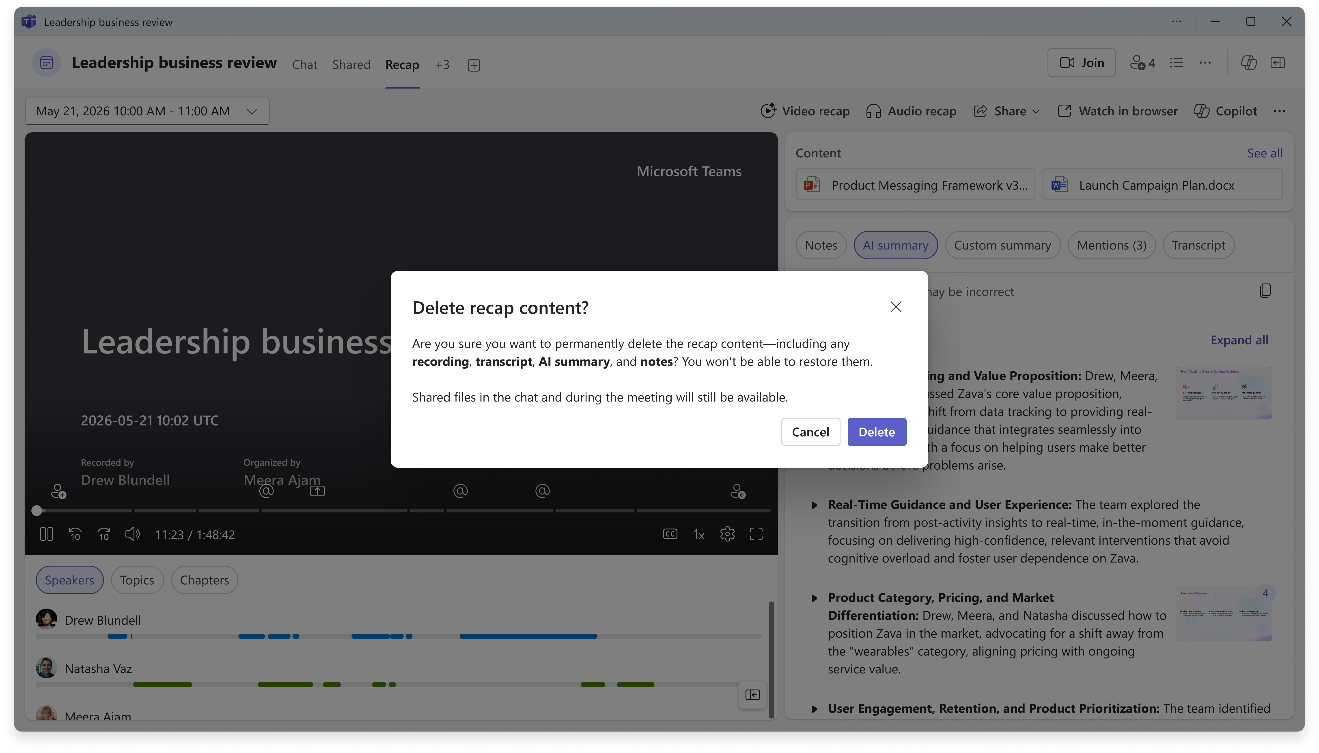Toggle the side panel icon in header
Image resolution: width=1319 pixels, height=753 pixels.
(1278, 63)
